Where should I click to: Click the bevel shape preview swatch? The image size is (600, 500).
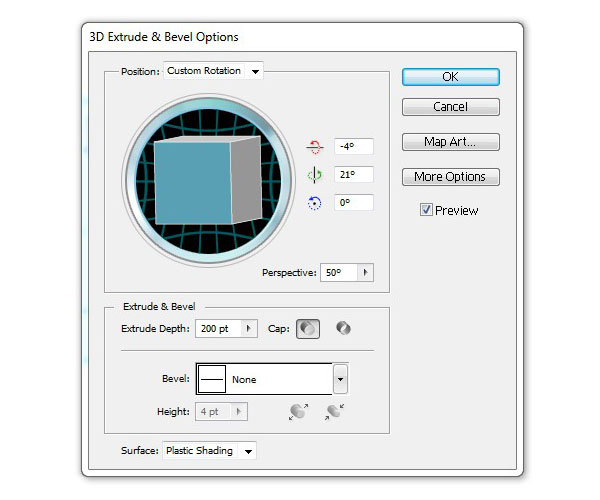212,379
